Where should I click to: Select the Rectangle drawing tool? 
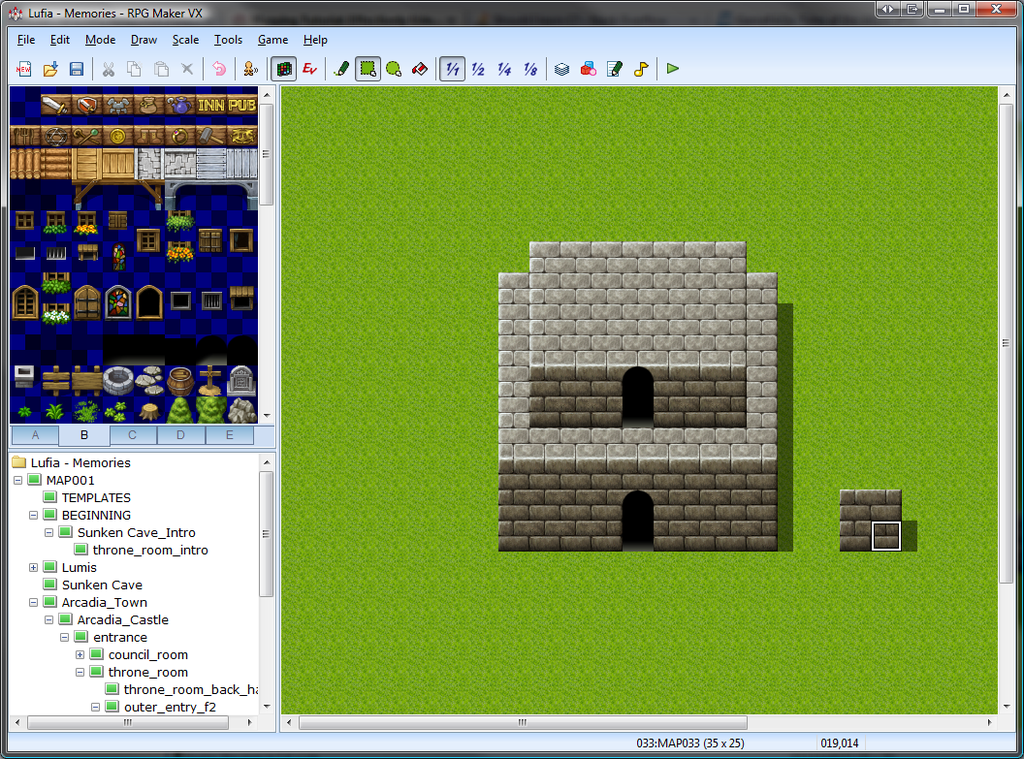coord(368,69)
